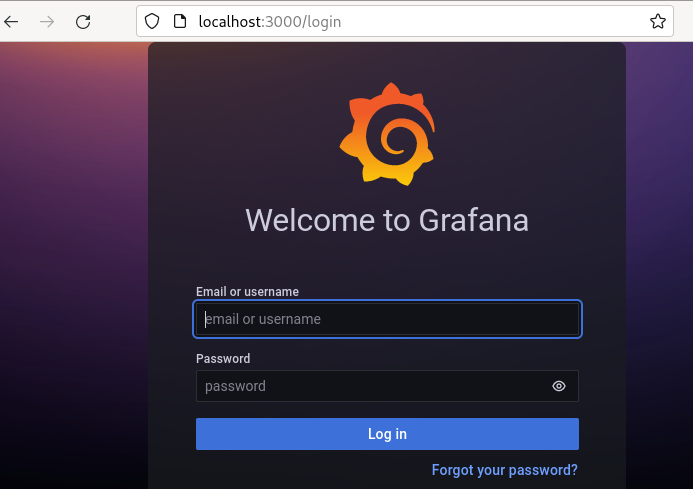This screenshot has width=693, height=489.
Task: Click the Welcome to Grafana heading
Action: (387, 220)
